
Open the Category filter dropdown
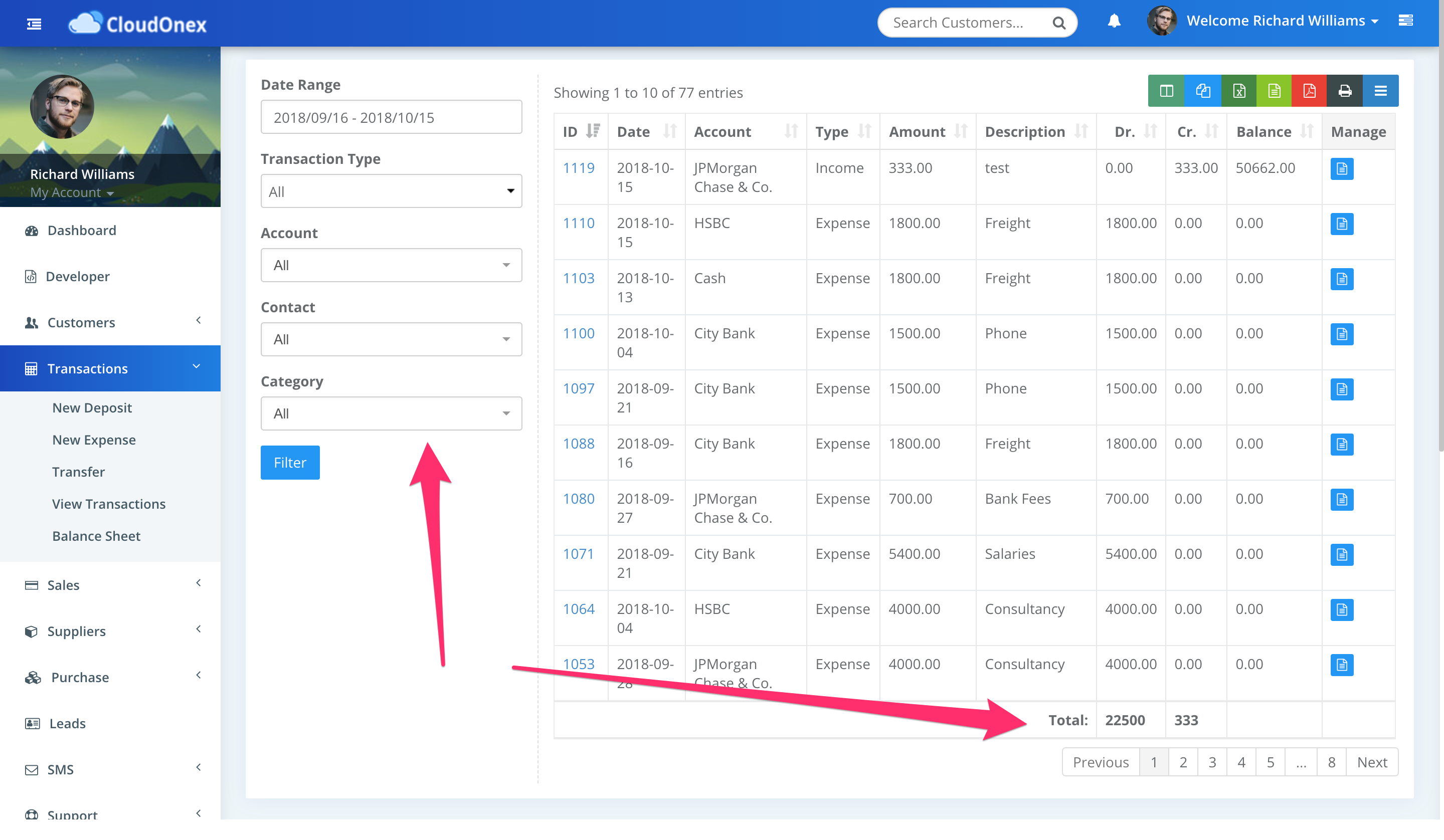(x=392, y=413)
